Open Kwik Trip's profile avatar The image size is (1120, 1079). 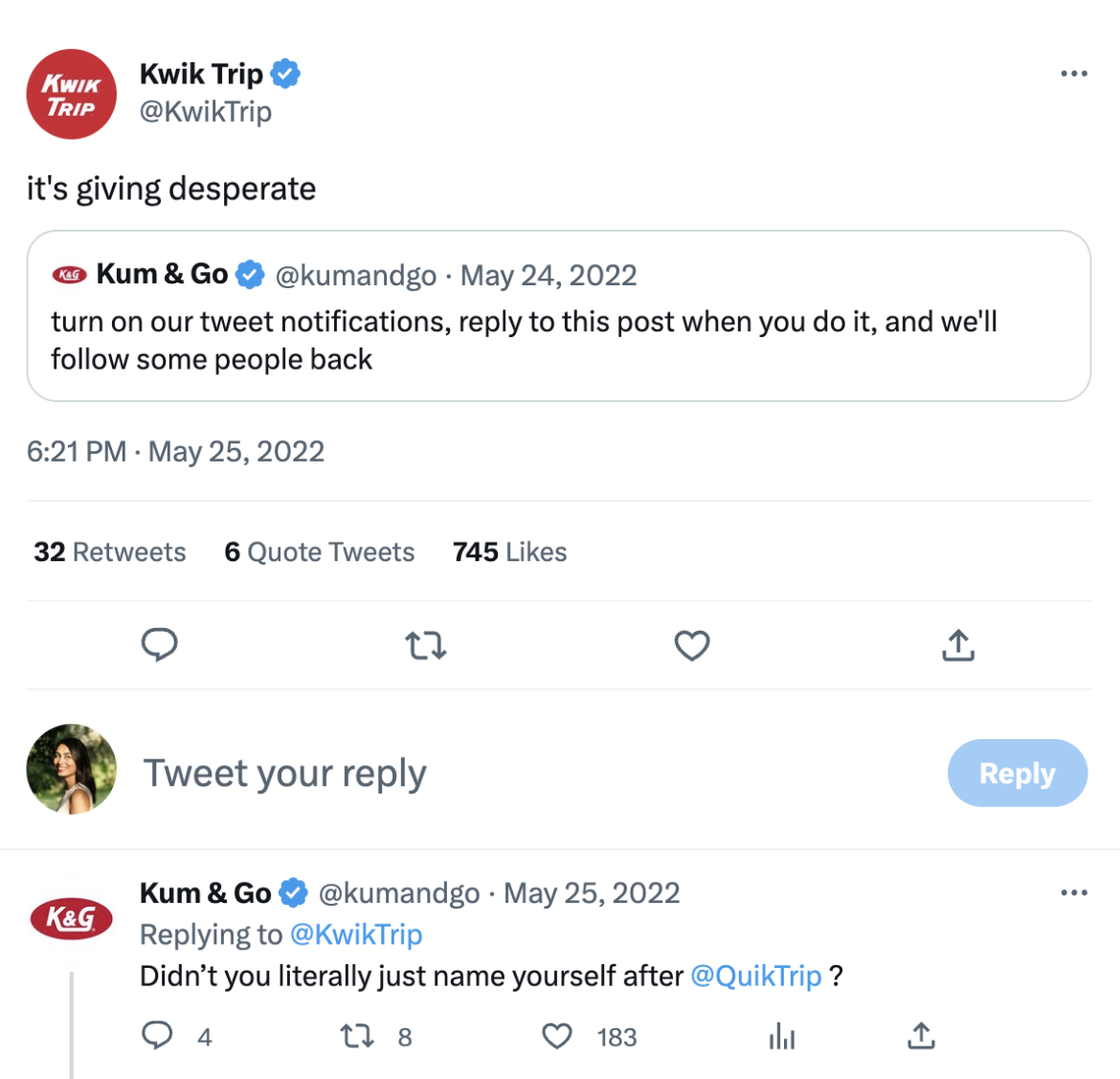pos(71,94)
